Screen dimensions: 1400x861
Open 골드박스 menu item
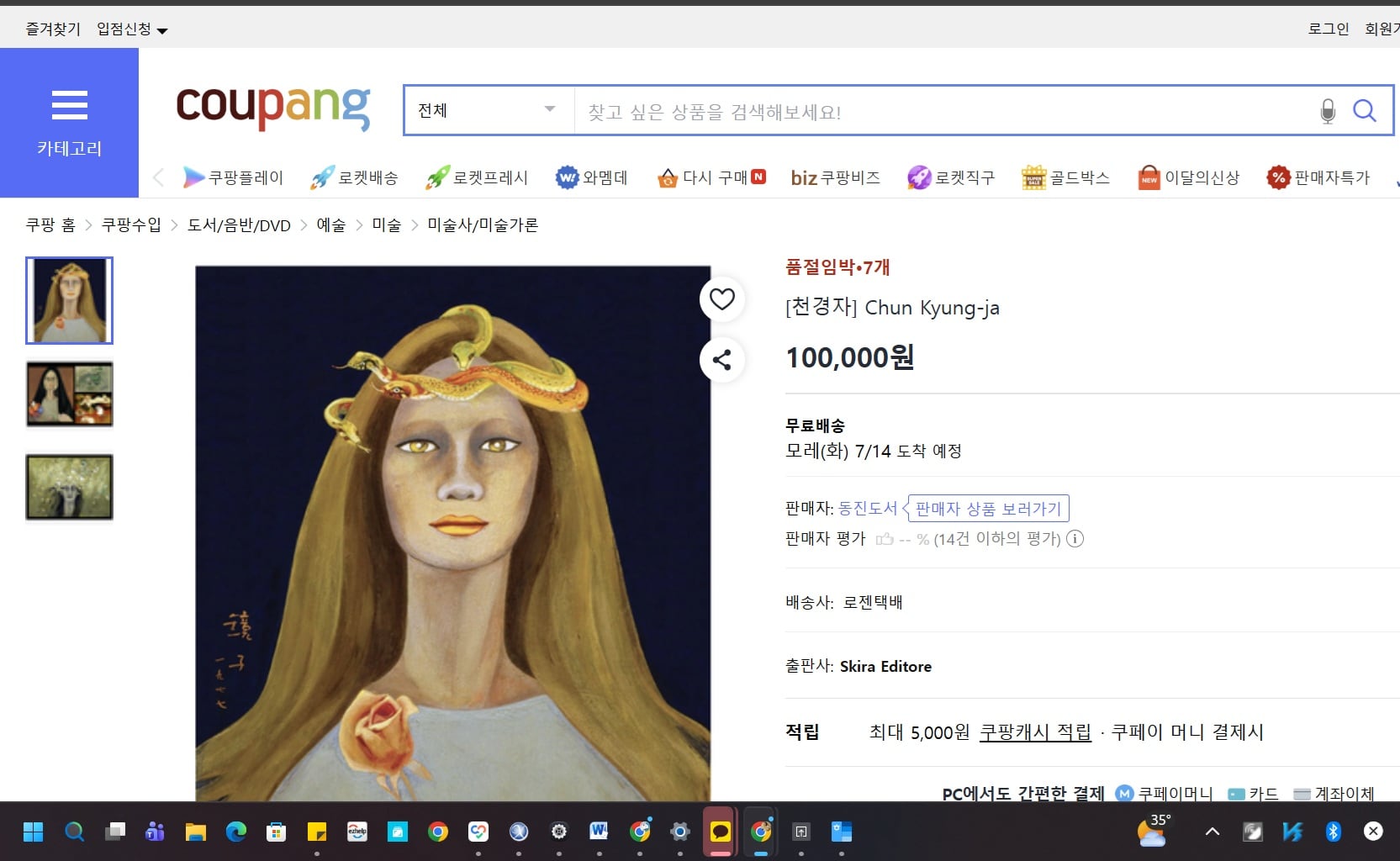[1065, 177]
